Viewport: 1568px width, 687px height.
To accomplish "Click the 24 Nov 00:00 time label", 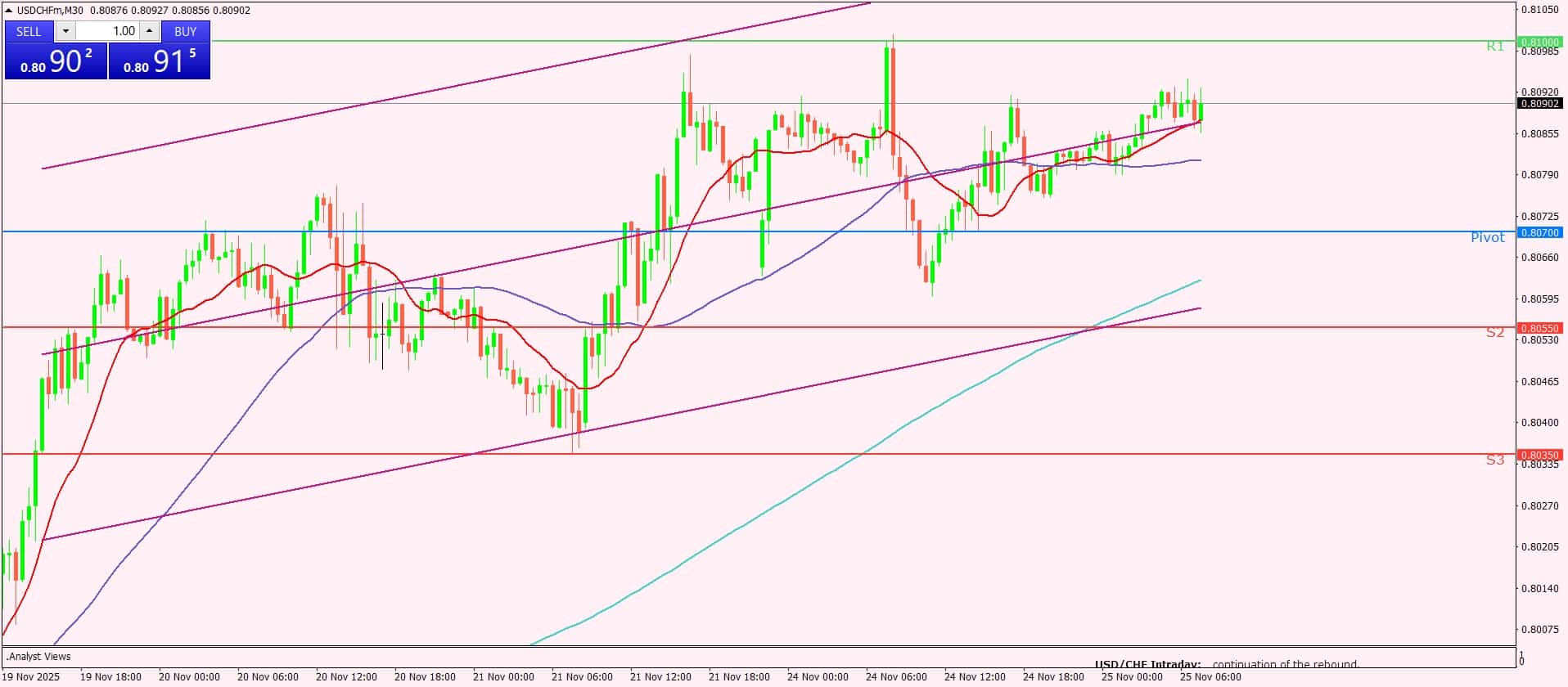I will [818, 676].
